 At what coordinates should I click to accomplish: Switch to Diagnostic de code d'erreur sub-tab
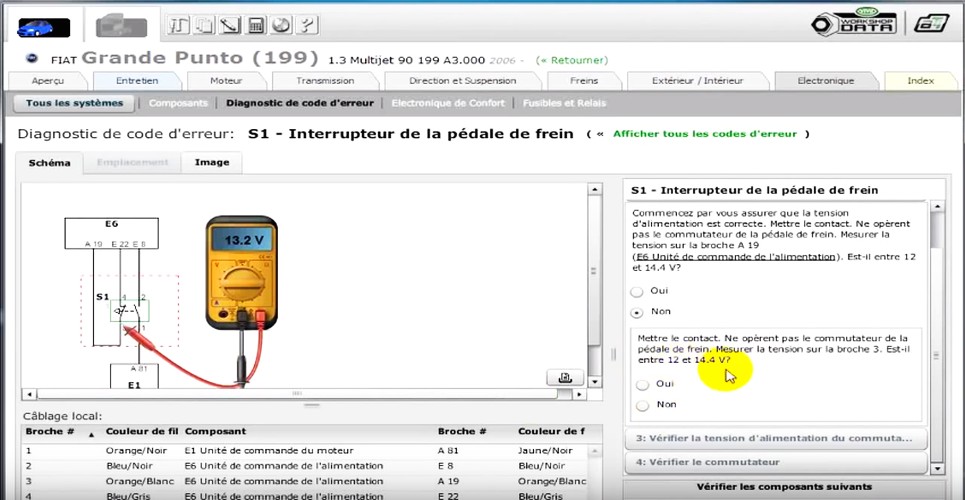click(300, 103)
